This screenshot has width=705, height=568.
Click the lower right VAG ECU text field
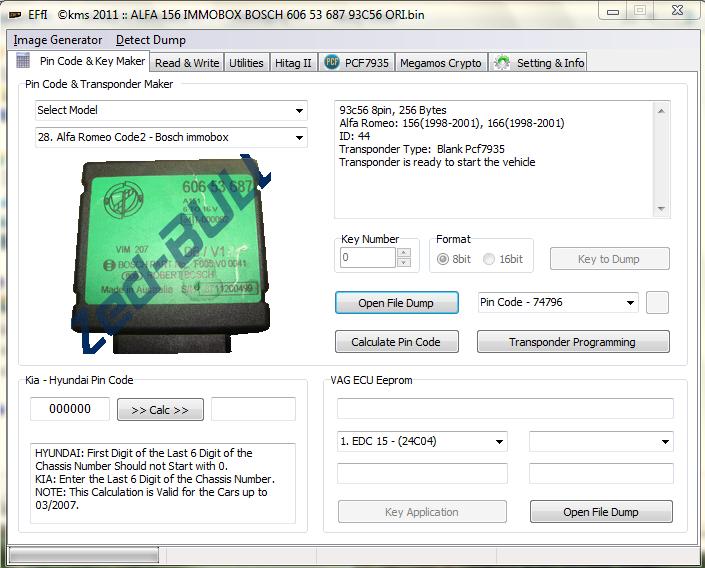[601, 474]
